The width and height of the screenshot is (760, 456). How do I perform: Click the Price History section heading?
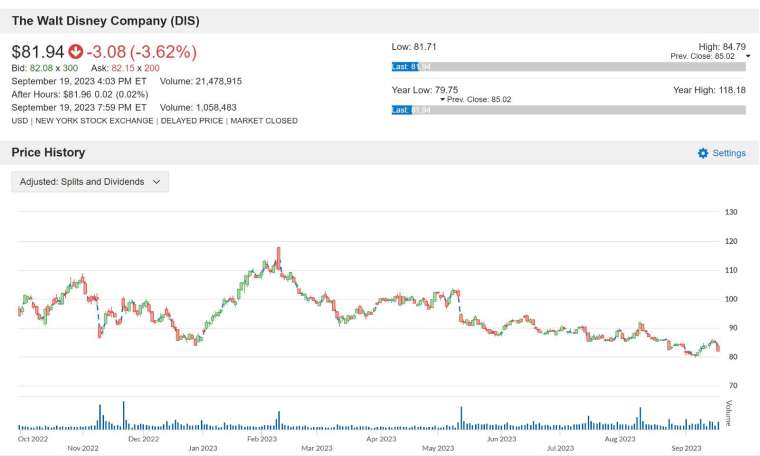[x=48, y=153]
